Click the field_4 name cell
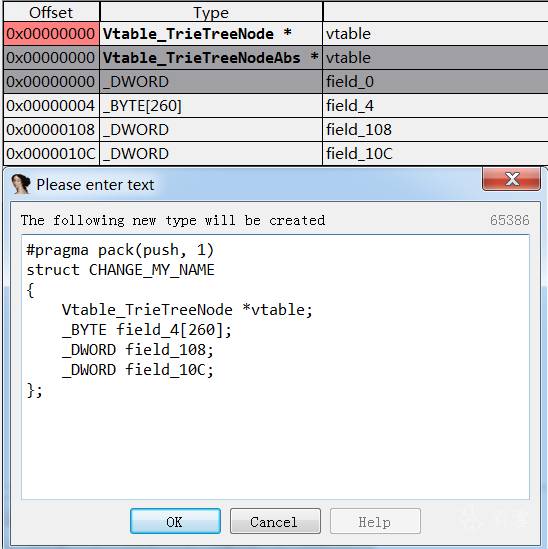Image resolution: width=548 pixels, height=549 pixels. tap(435, 106)
